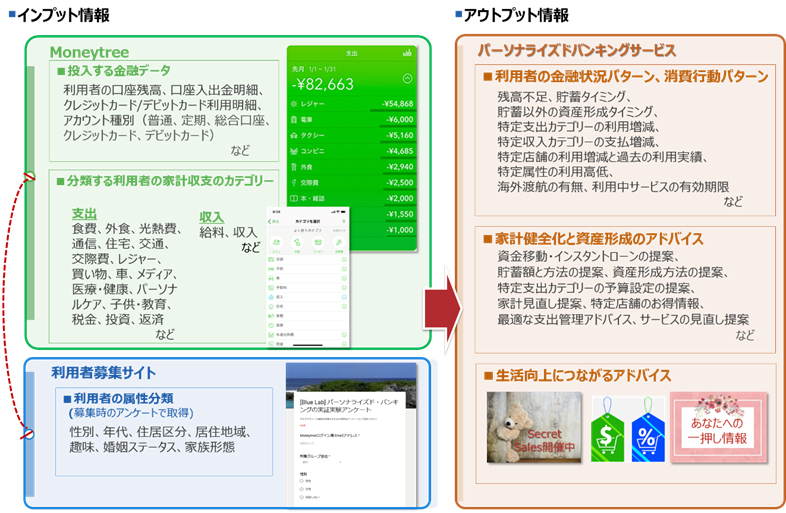Viewport: 786px width, 513px height.
Task: Select the 支出 tab title in Moneytree app
Action: (x=351, y=53)
